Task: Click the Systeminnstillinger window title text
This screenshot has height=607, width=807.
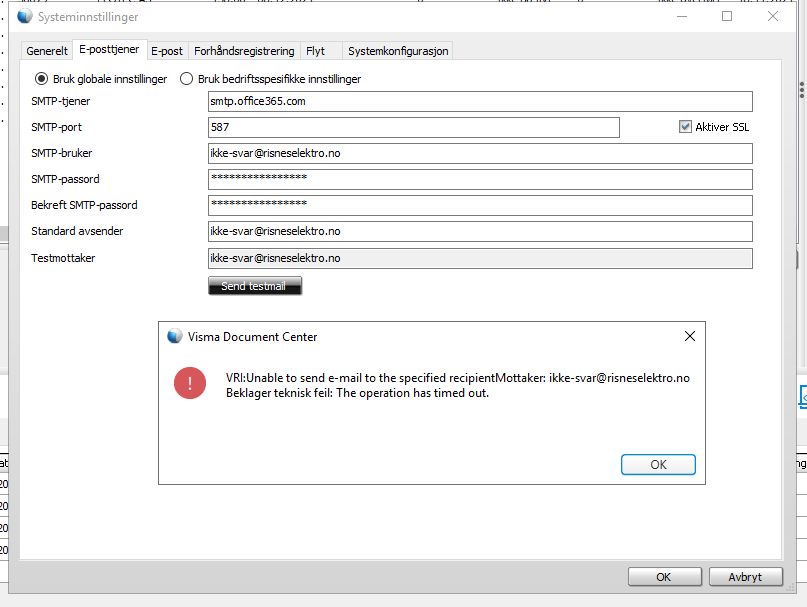Action: coord(87,17)
